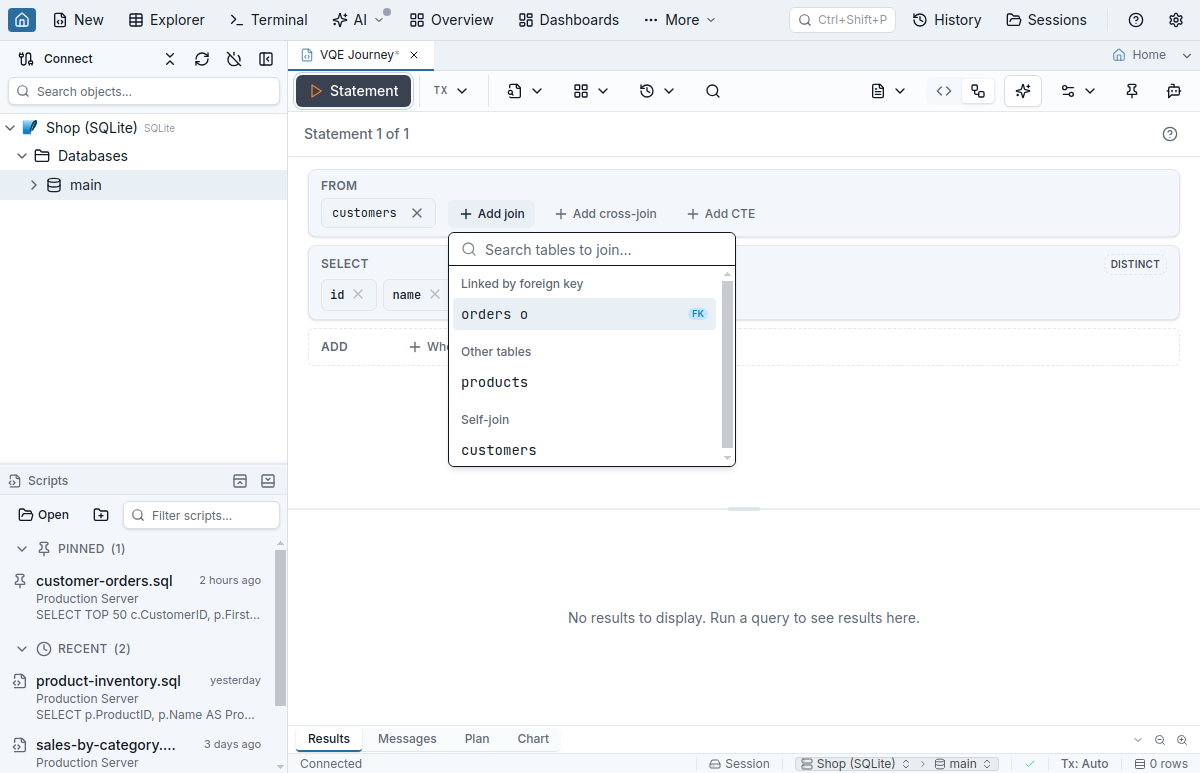1200x773 pixels.
Task: Open the Terminal panel
Action: [x=268, y=20]
